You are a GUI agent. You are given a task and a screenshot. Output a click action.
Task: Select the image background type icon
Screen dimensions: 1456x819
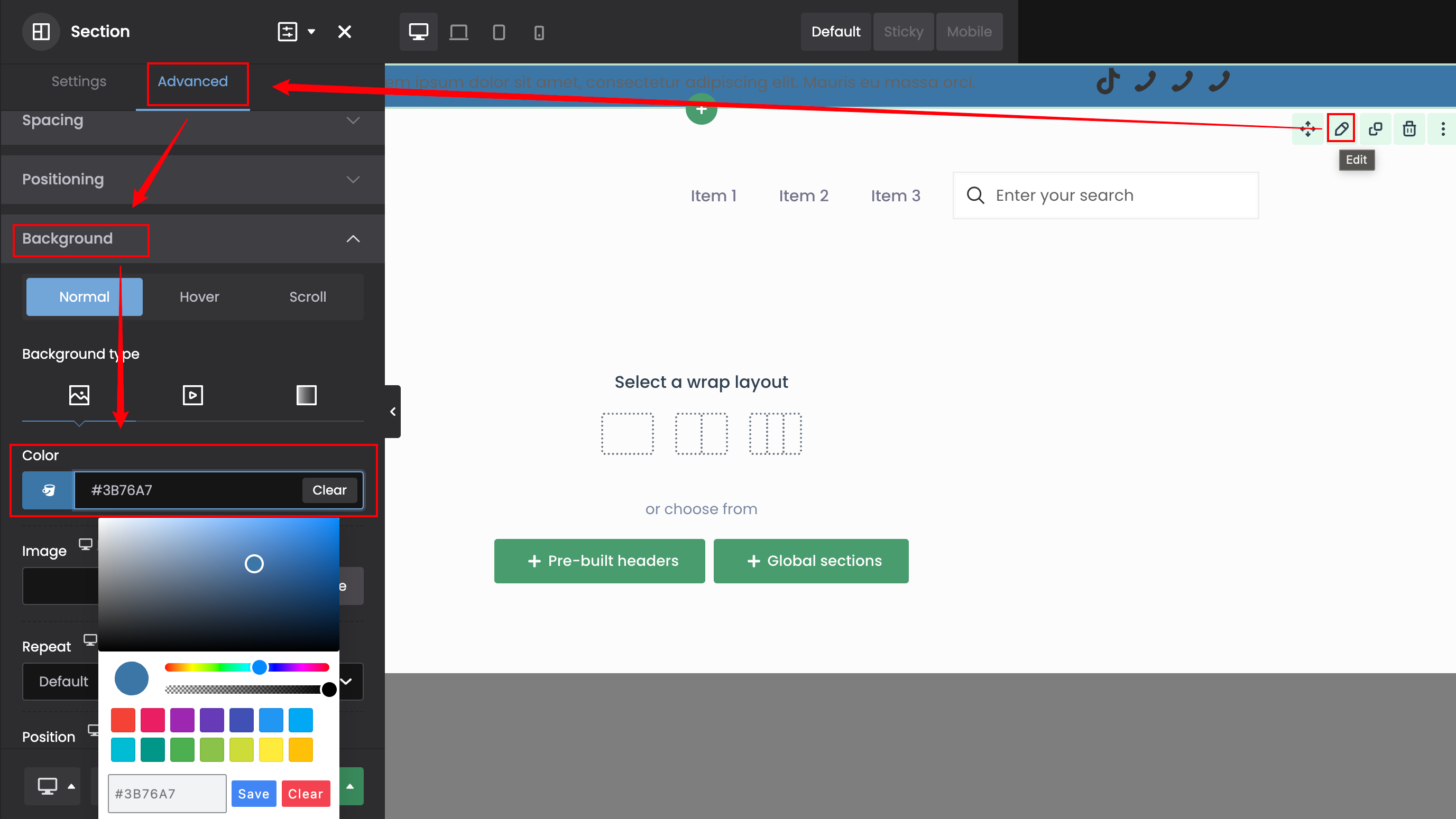(x=79, y=395)
